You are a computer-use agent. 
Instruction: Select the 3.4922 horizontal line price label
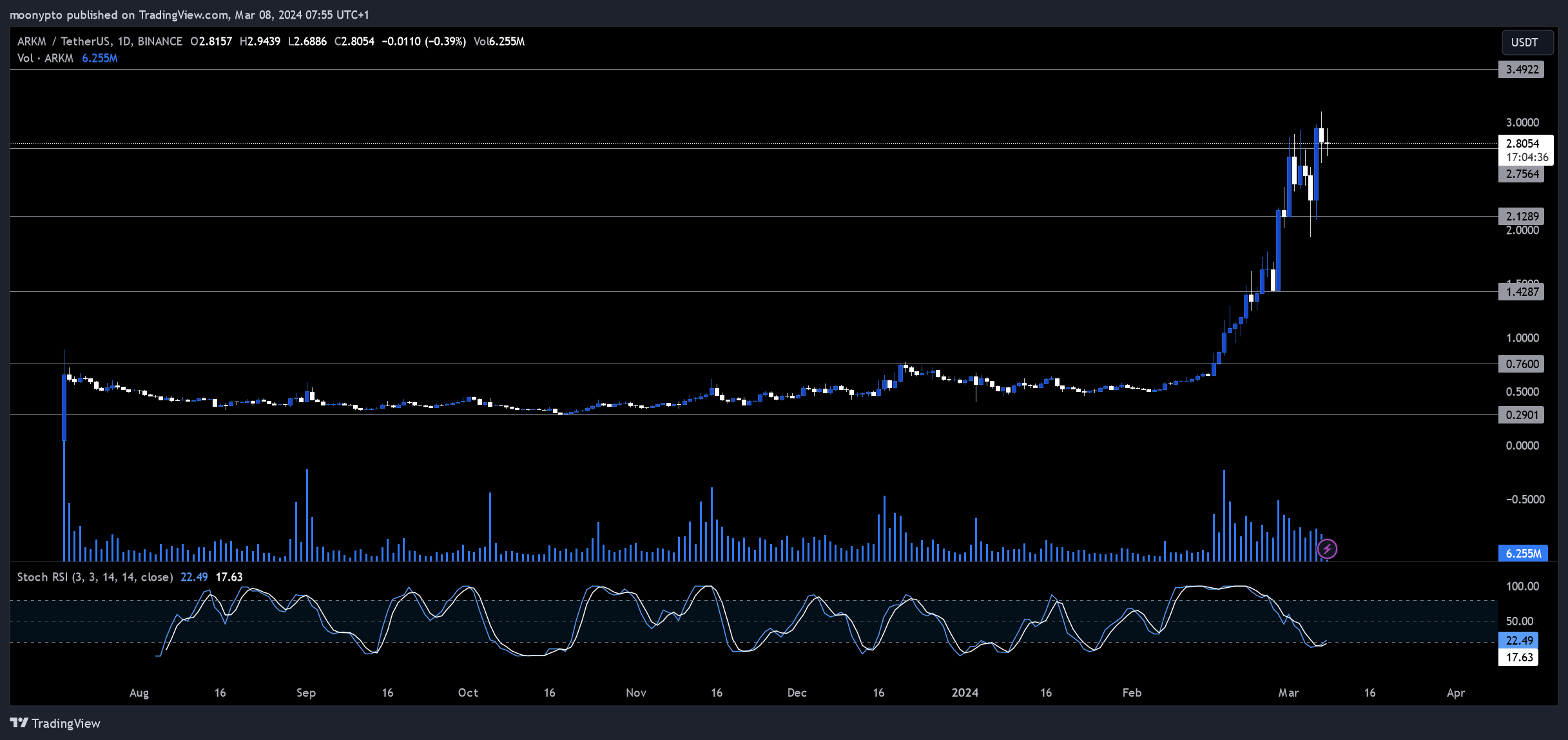click(x=1522, y=70)
